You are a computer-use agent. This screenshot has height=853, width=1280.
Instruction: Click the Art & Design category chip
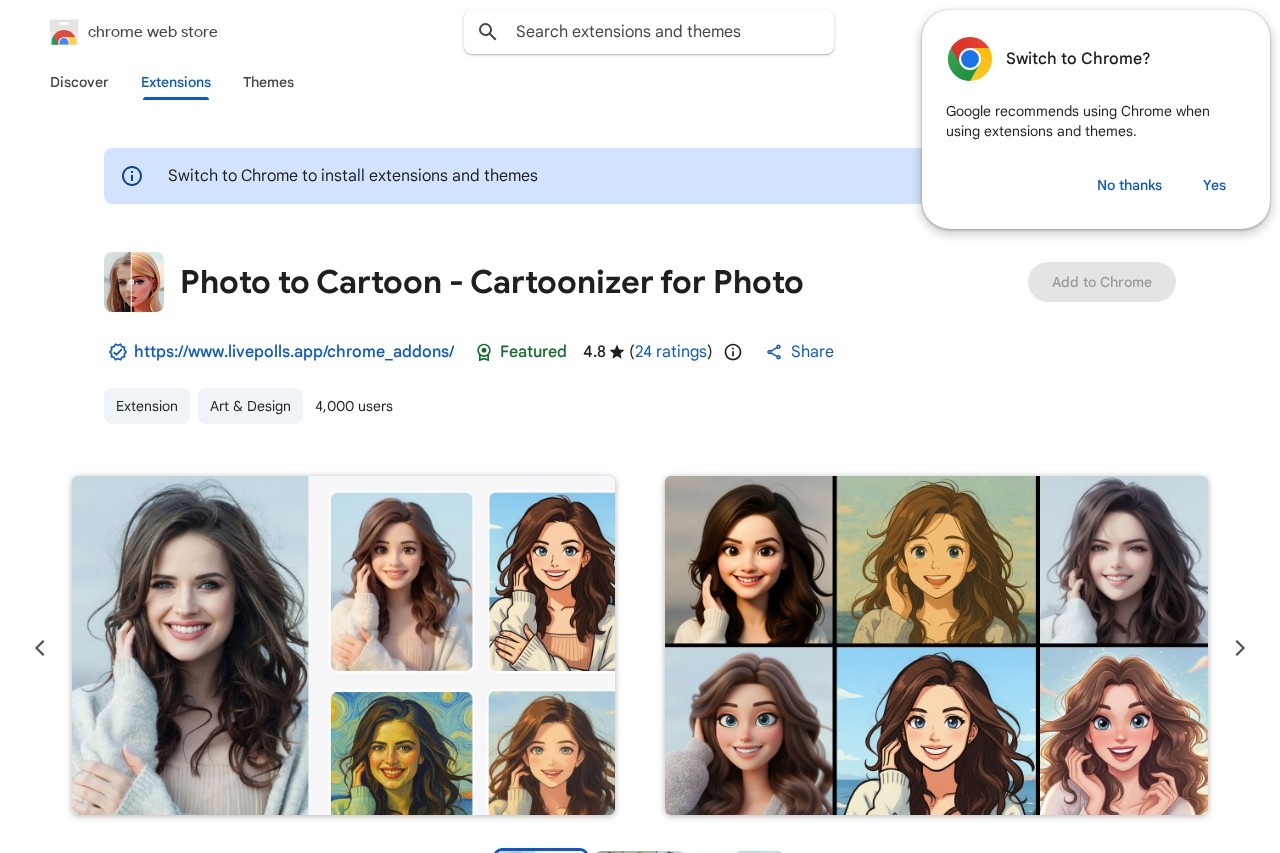250,406
